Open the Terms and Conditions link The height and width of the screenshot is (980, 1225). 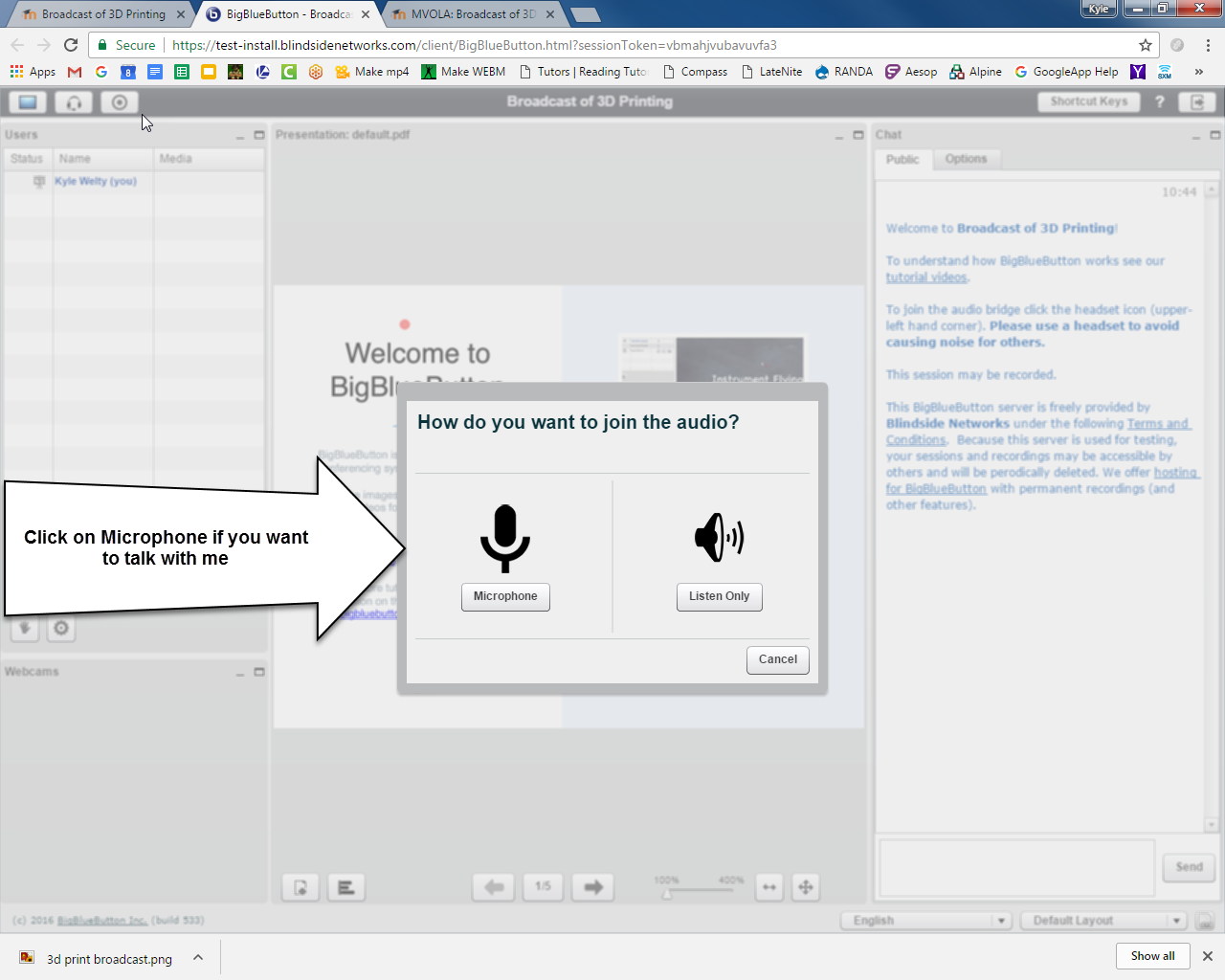pos(1037,432)
